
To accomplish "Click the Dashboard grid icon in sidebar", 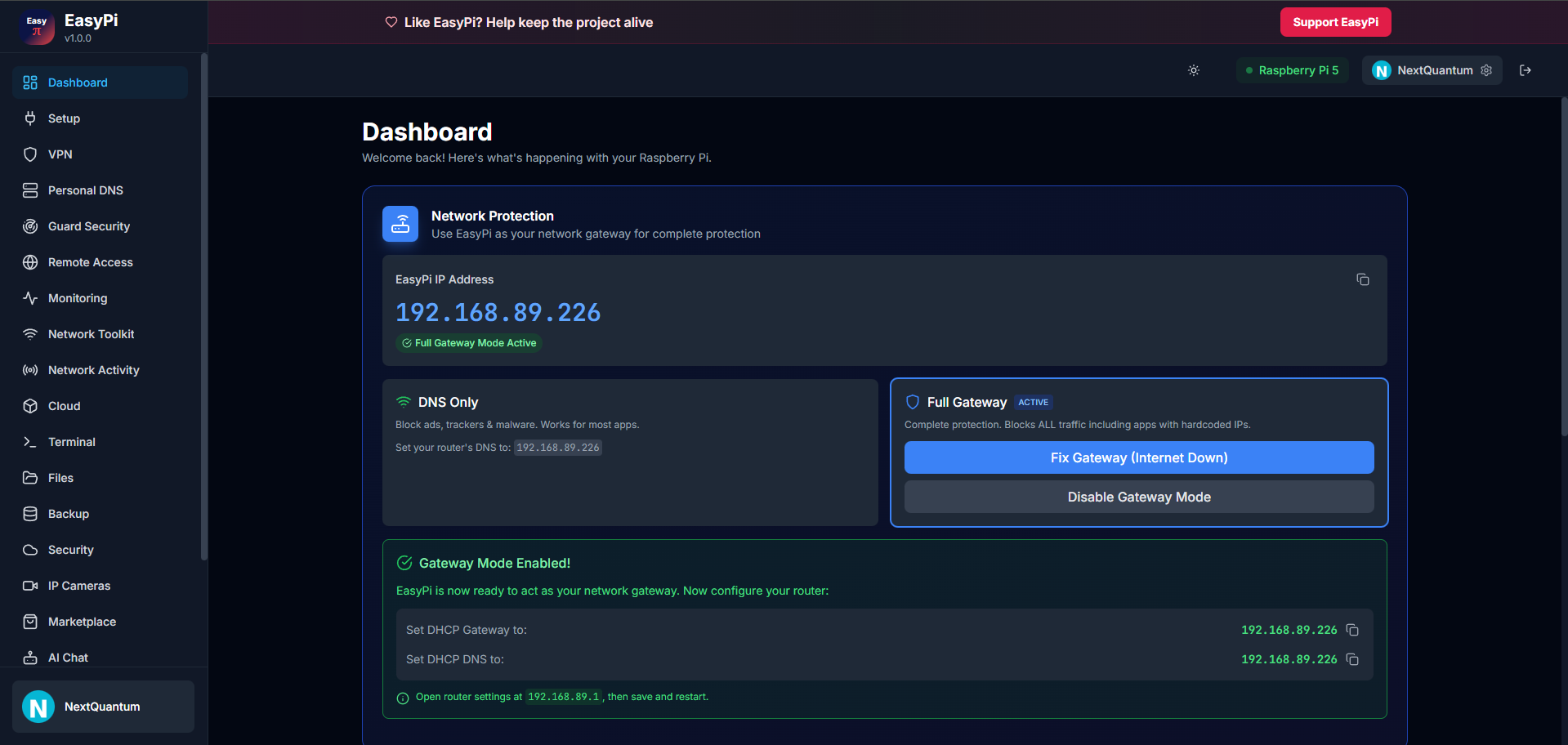I will point(30,83).
